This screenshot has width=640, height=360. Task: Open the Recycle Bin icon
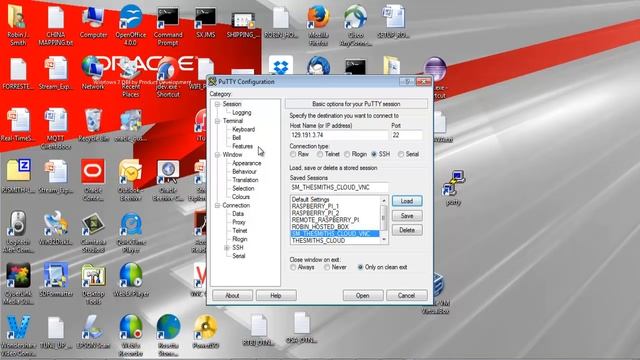(x=93, y=125)
